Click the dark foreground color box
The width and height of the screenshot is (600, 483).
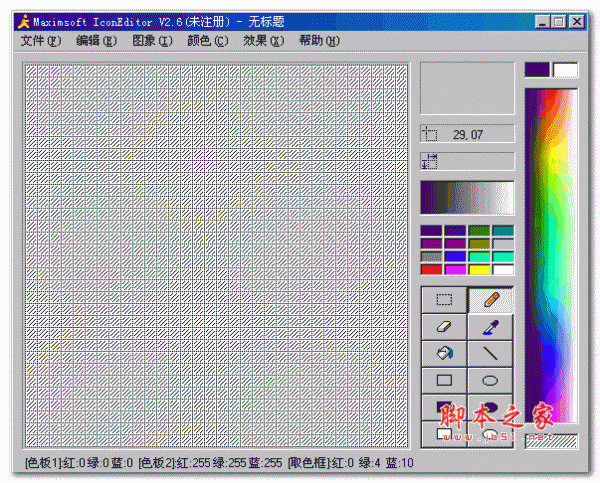(537, 70)
